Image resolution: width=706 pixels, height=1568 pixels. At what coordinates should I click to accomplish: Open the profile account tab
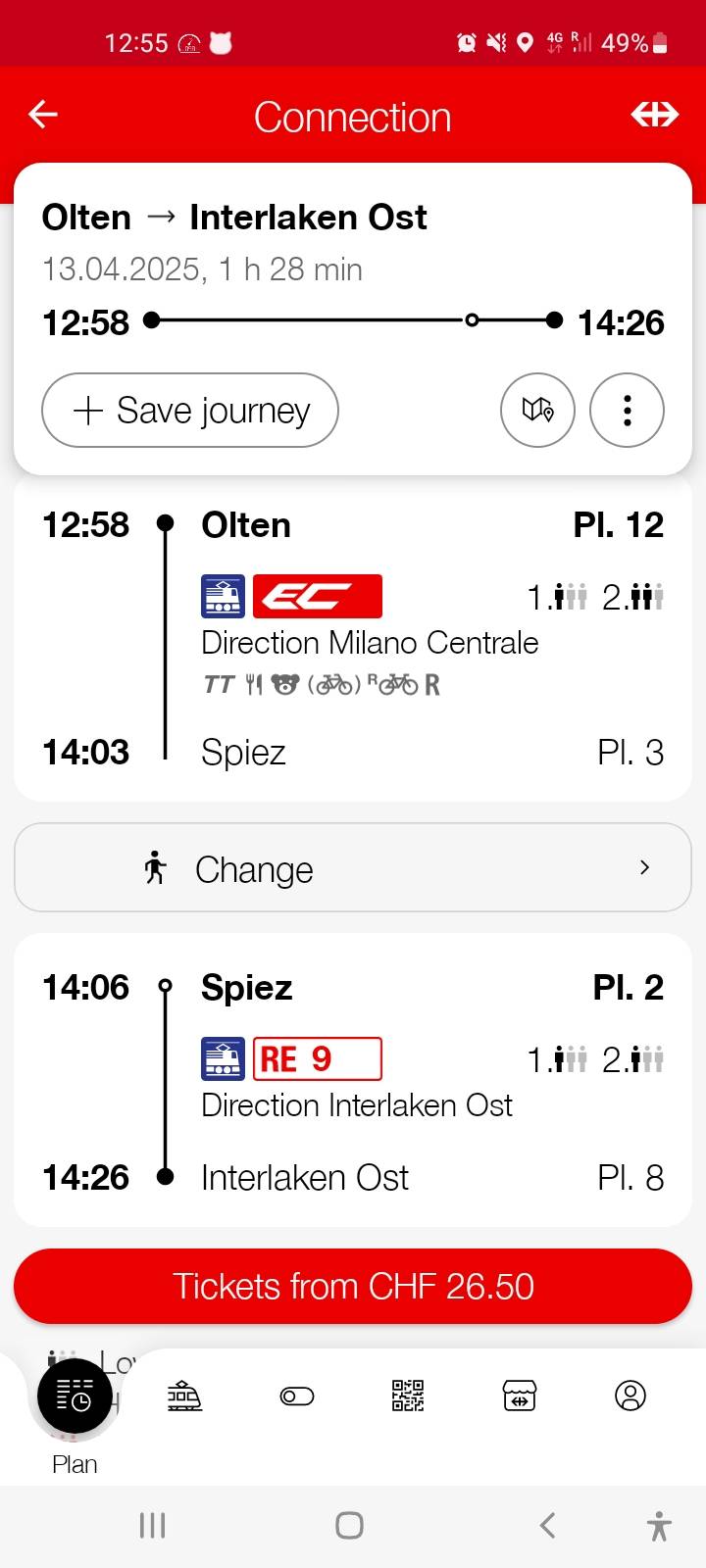[x=630, y=1396]
